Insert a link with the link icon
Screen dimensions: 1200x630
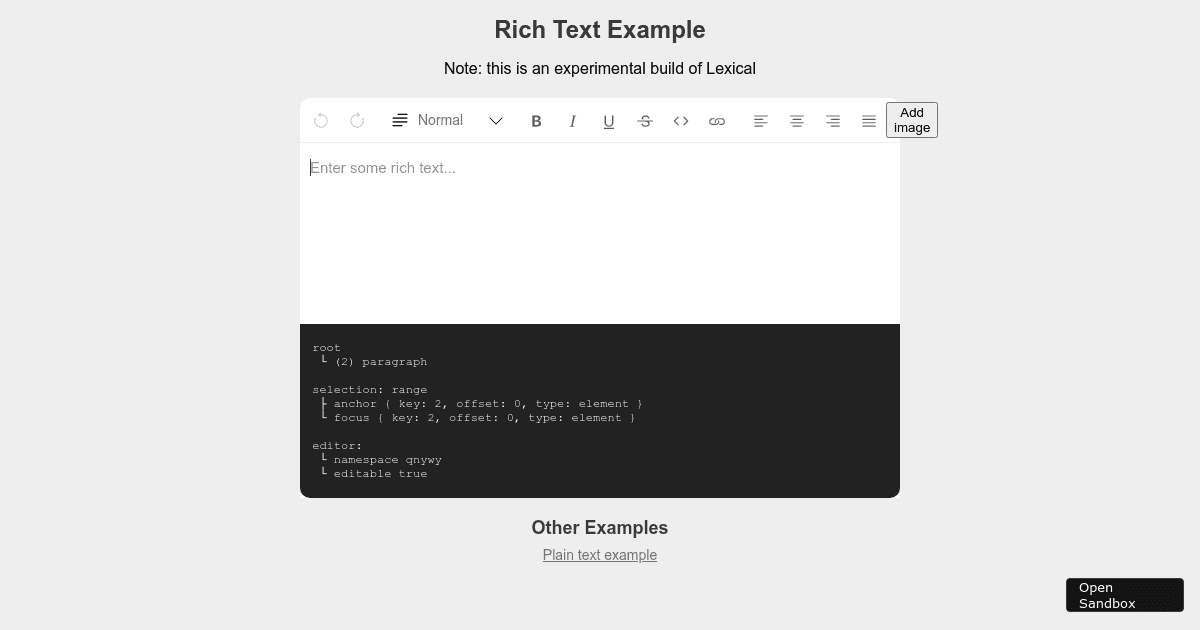[x=717, y=120]
